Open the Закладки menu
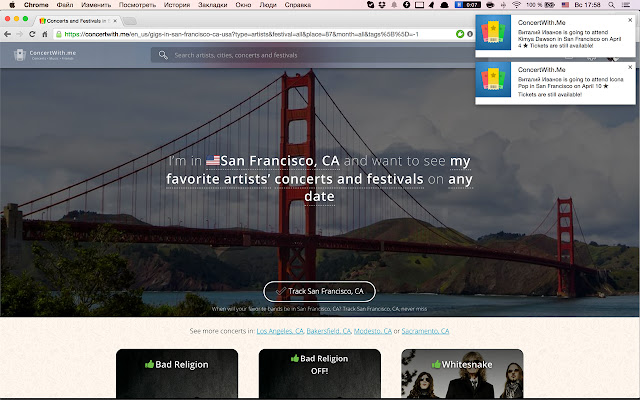 pyautogui.click(x=213, y=5)
